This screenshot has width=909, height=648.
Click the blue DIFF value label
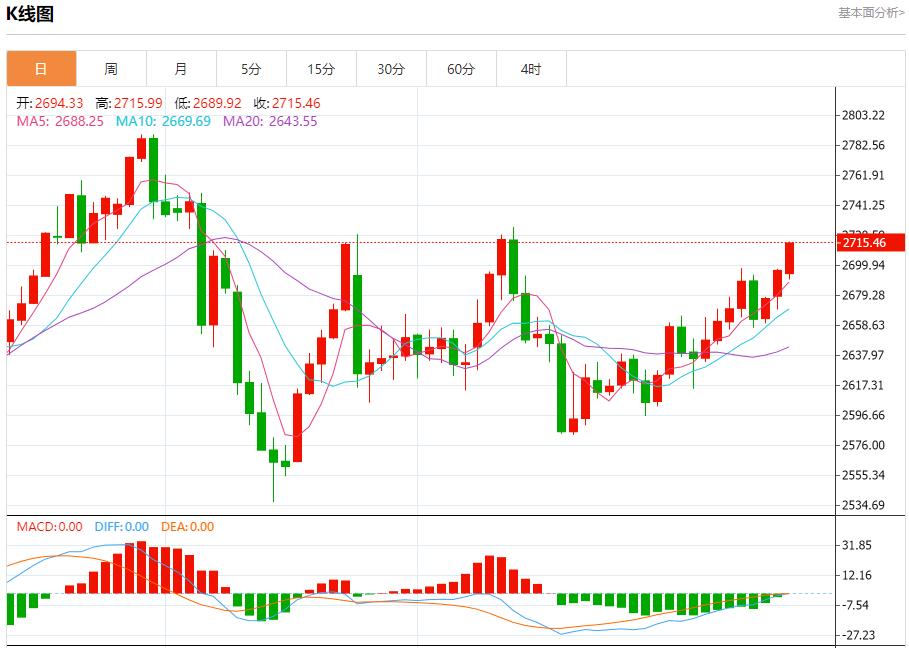pyautogui.click(x=121, y=527)
